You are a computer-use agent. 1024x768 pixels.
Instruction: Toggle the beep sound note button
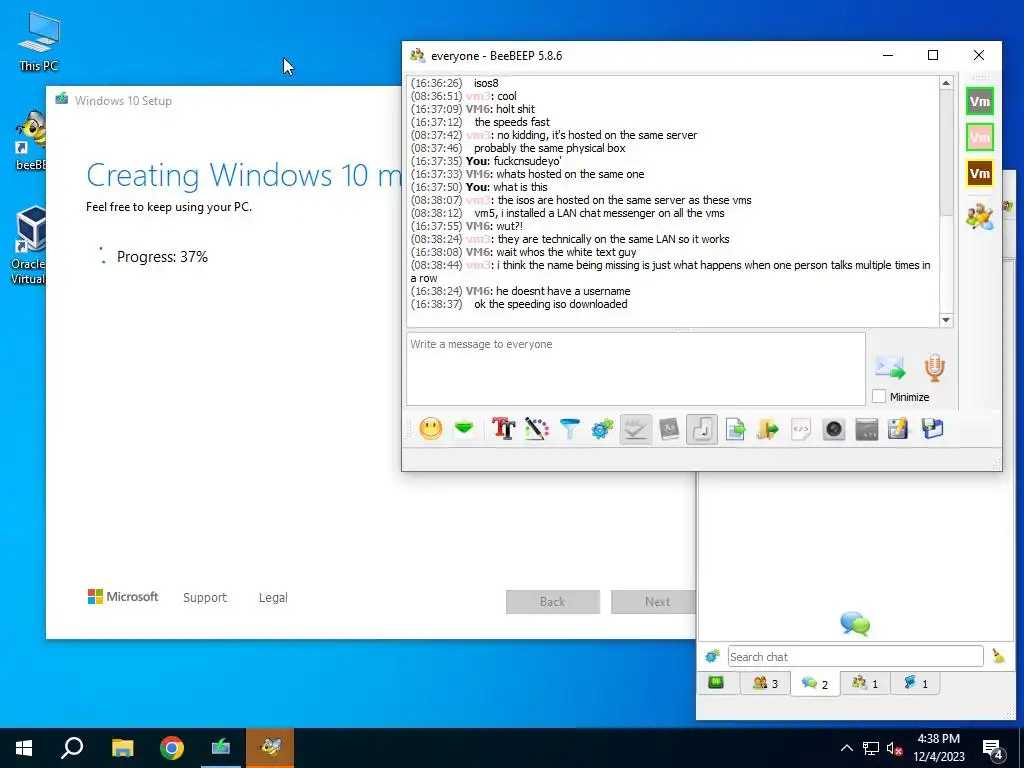(x=702, y=429)
